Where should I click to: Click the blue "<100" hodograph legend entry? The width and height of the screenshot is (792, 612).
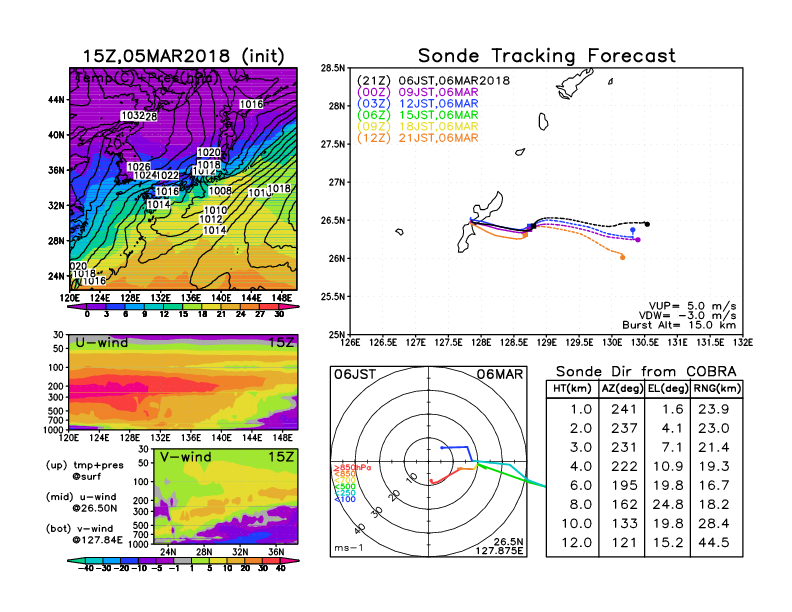click(344, 499)
